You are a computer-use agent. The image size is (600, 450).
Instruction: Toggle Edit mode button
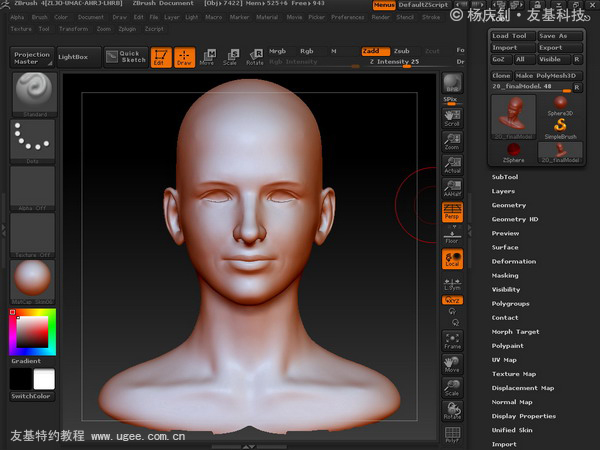tap(161, 57)
